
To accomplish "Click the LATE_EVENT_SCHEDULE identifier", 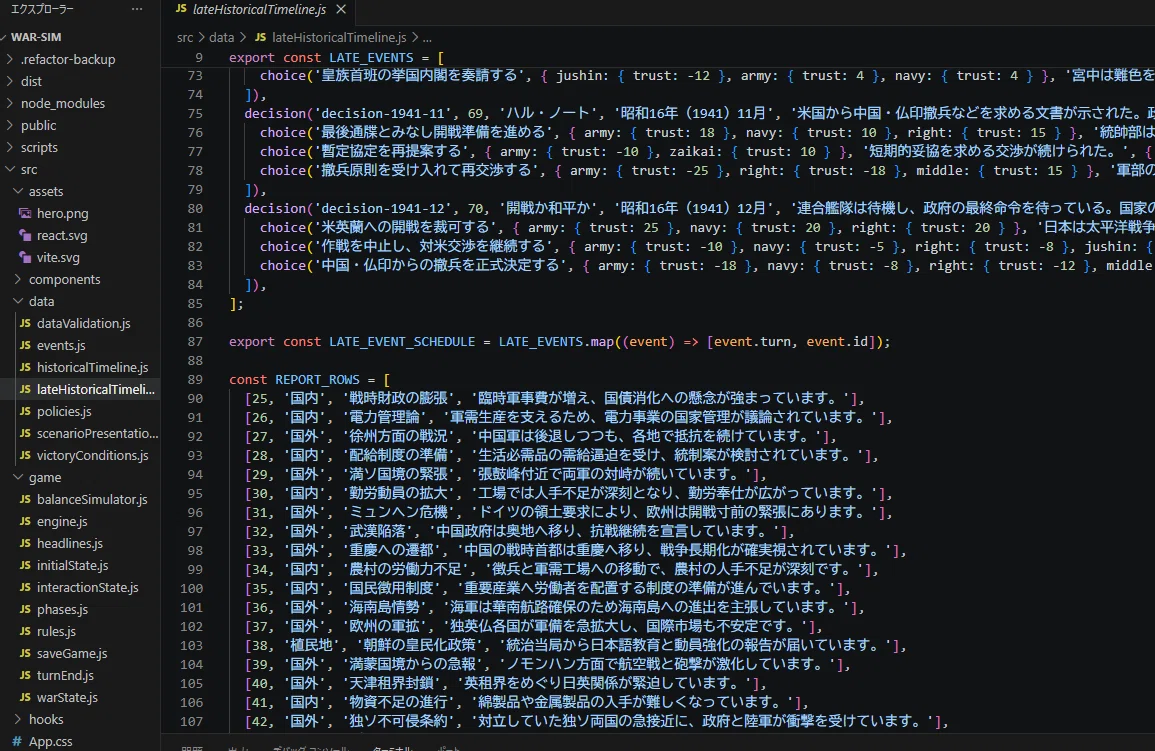I will coord(402,342).
